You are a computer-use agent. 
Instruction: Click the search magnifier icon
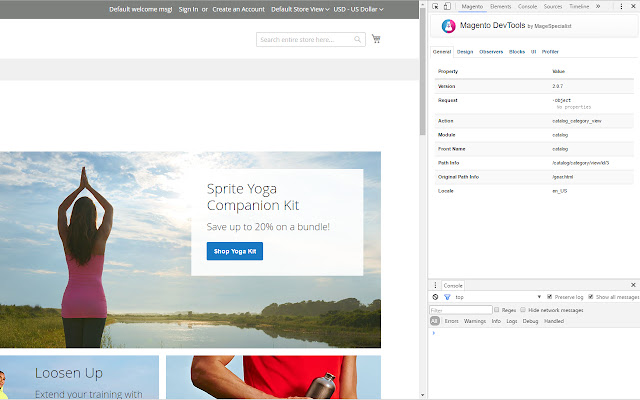click(358, 40)
